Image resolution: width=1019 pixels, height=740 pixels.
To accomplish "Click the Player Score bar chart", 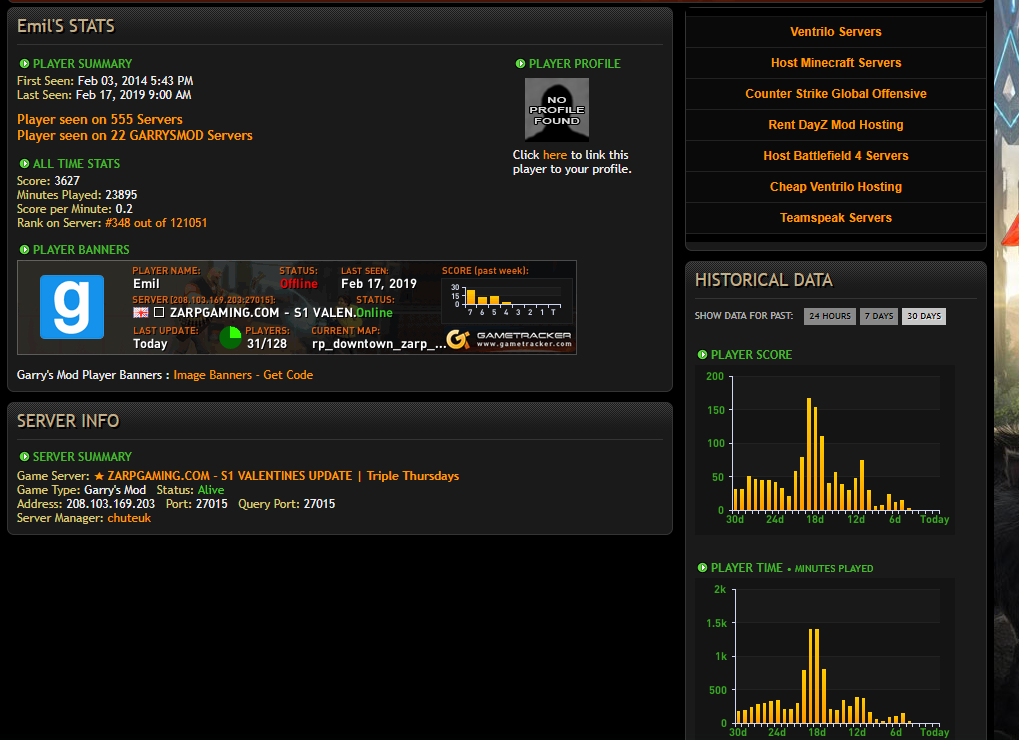I will tap(825, 448).
